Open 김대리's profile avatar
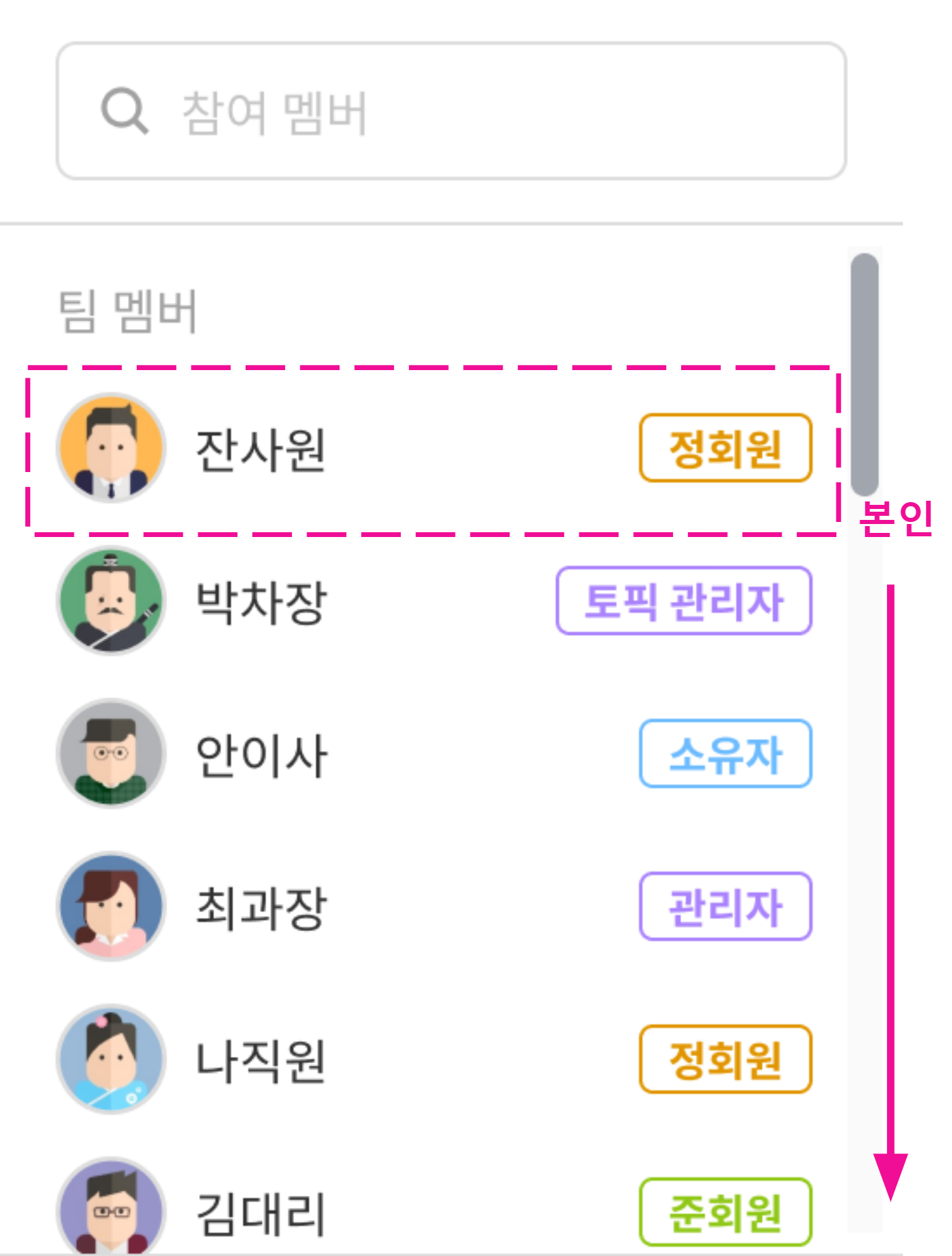Screen dimensions: 952x1256 (x=111, y=1207)
